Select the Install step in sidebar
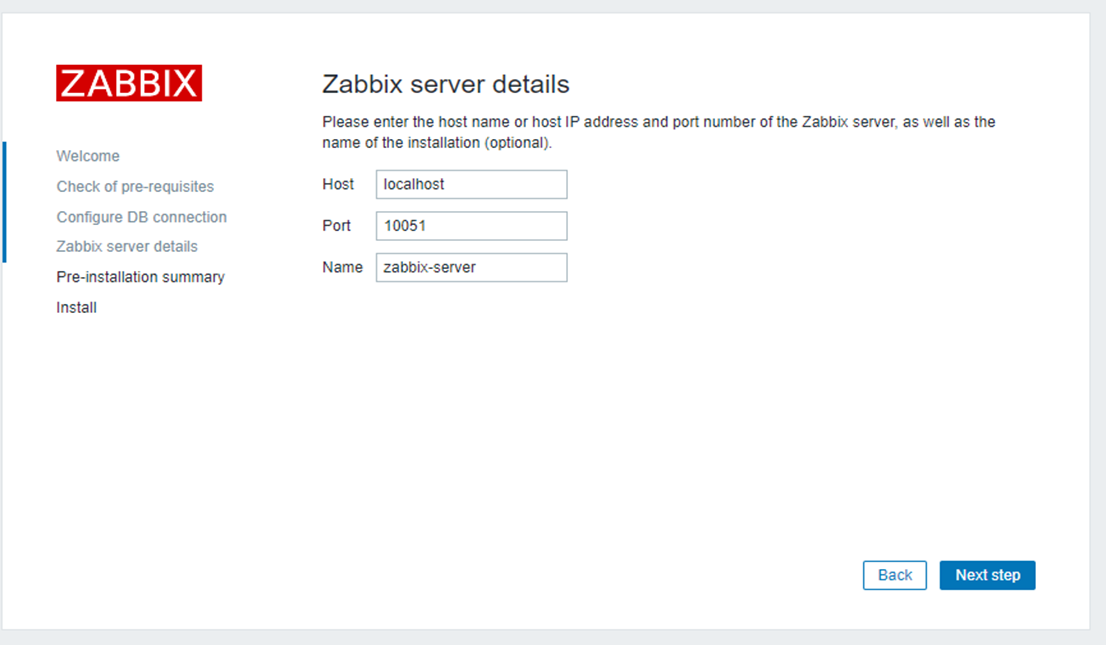This screenshot has width=1106, height=645. [x=76, y=308]
